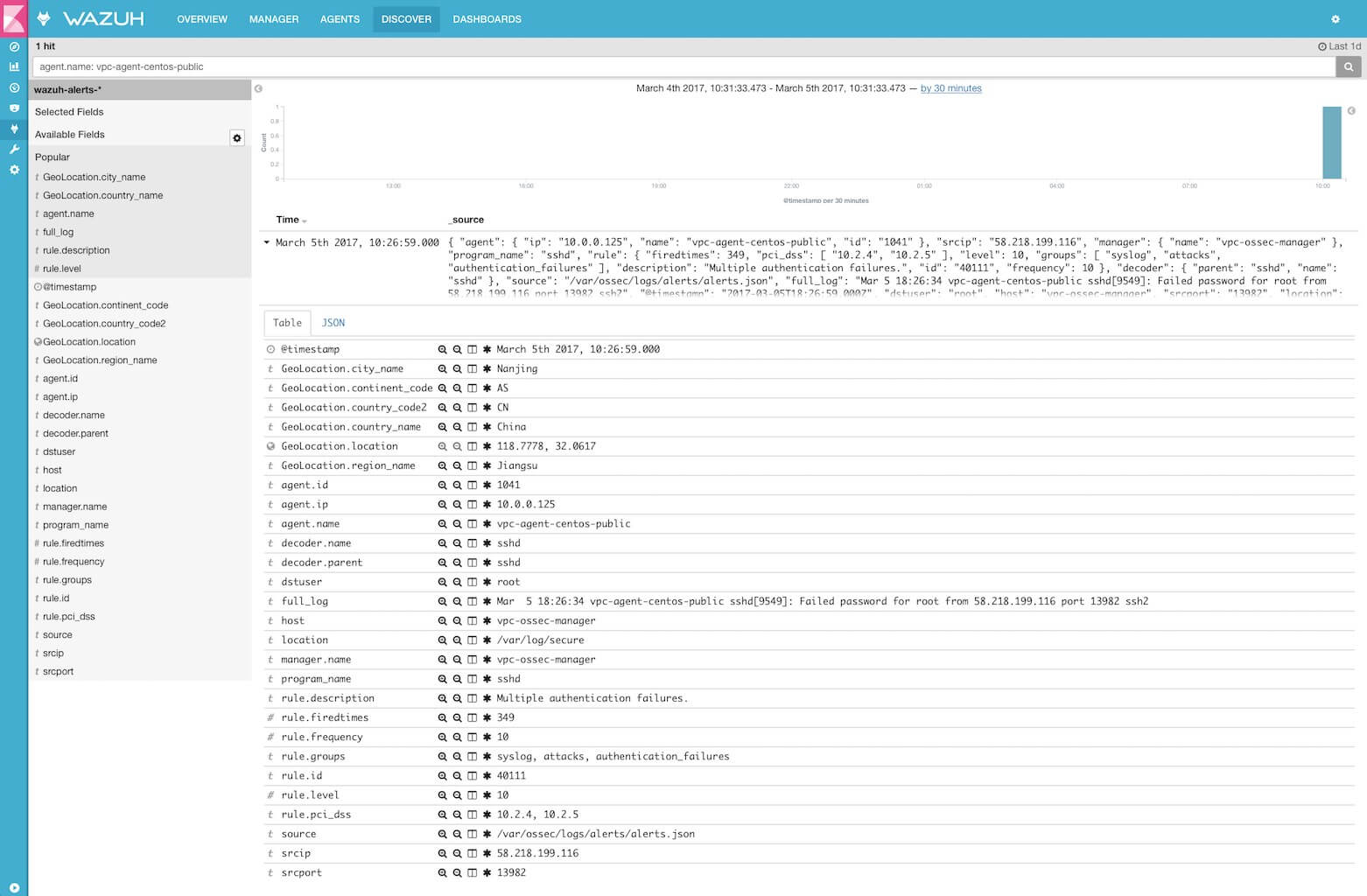The width and height of the screenshot is (1367, 896).
Task: Open the Discover compass icon in the left sidebar
Action: (14, 46)
